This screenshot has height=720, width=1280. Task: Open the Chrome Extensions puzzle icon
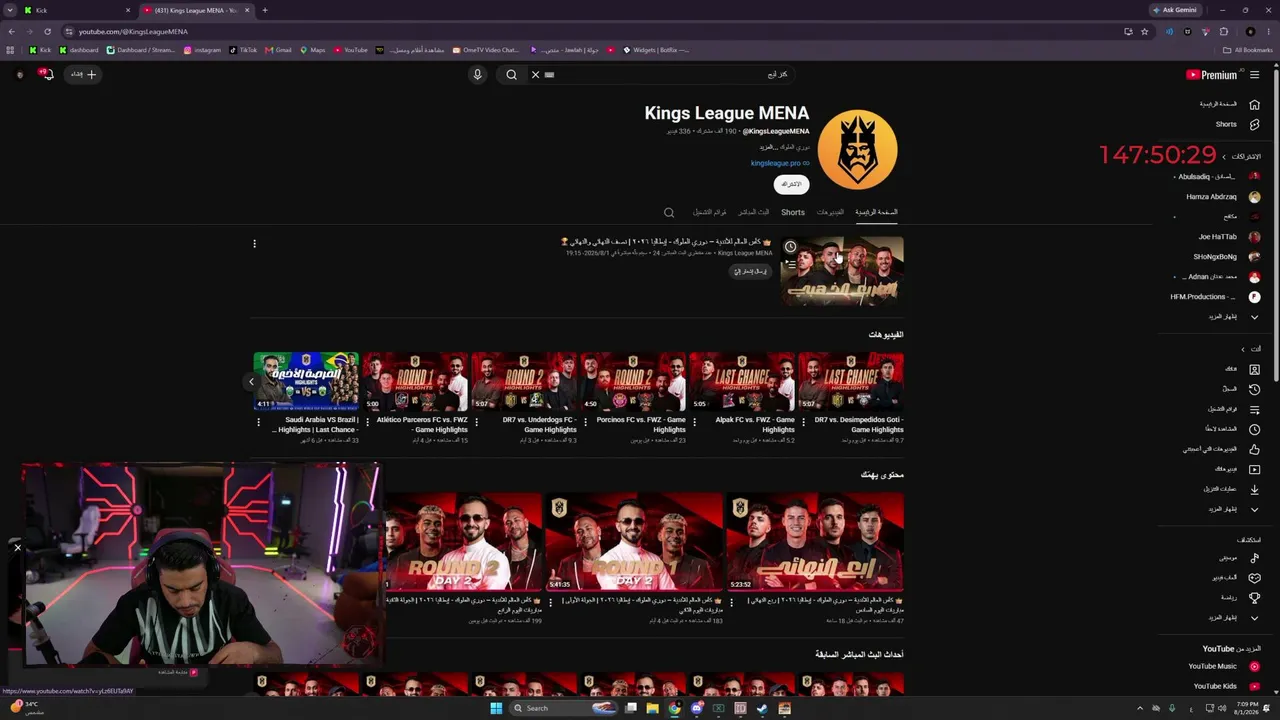[1223, 31]
